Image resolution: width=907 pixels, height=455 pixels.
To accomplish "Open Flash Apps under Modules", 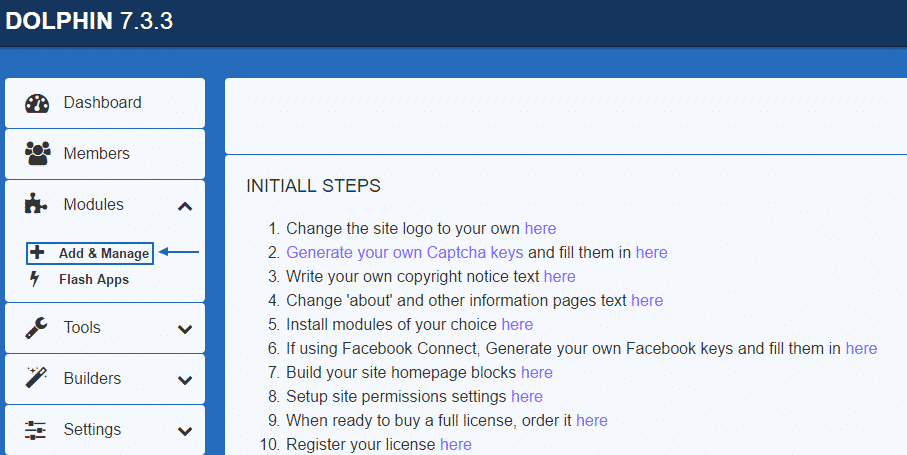I will [94, 280].
